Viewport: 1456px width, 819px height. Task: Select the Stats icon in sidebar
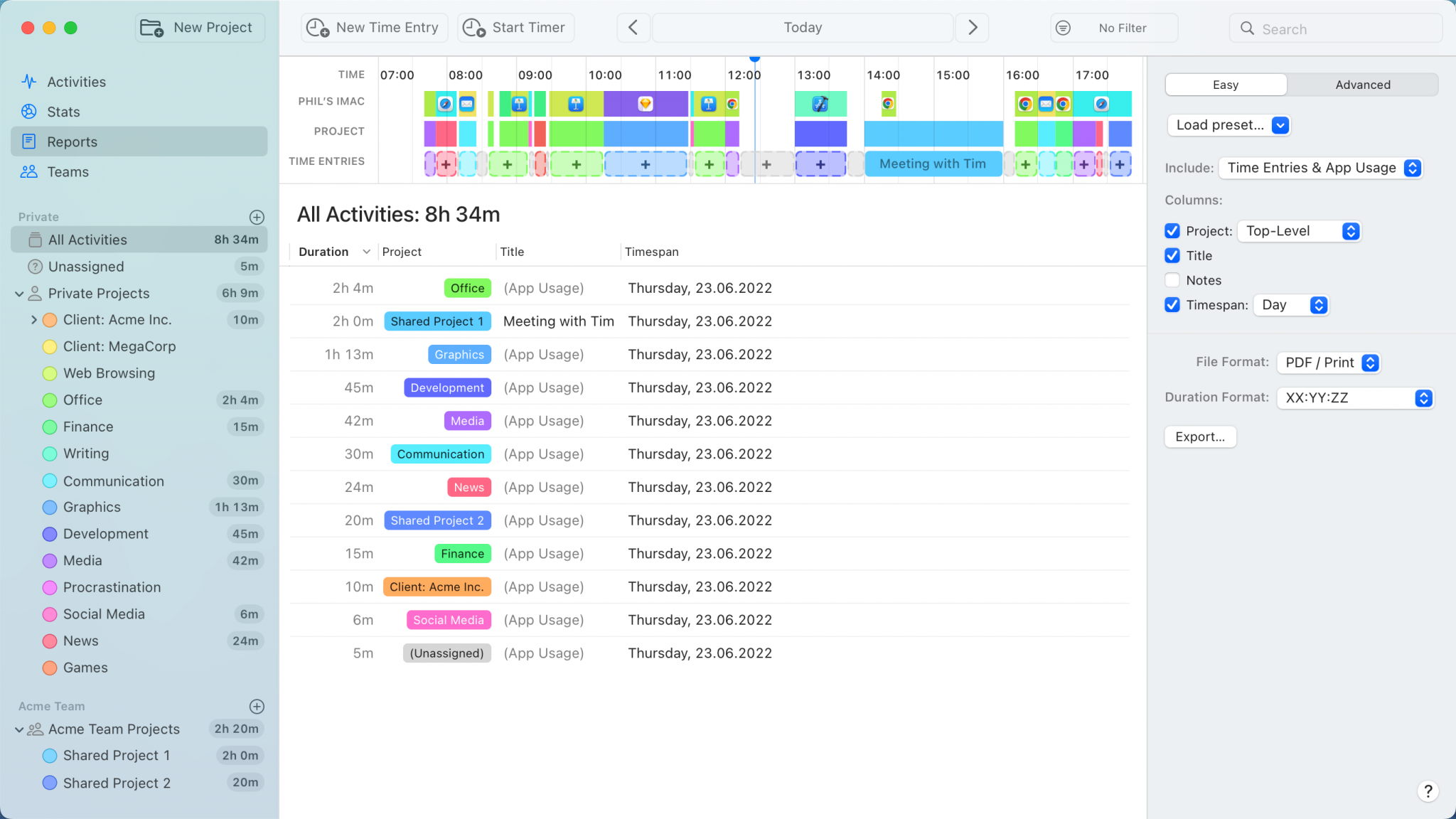click(28, 112)
